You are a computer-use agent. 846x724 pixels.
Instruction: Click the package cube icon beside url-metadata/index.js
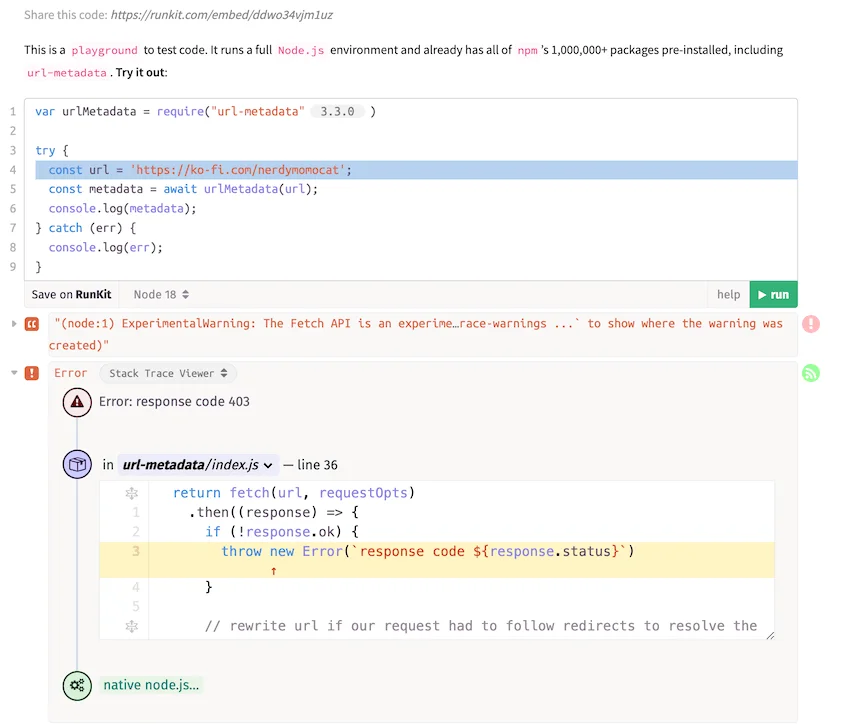pyautogui.click(x=77, y=464)
